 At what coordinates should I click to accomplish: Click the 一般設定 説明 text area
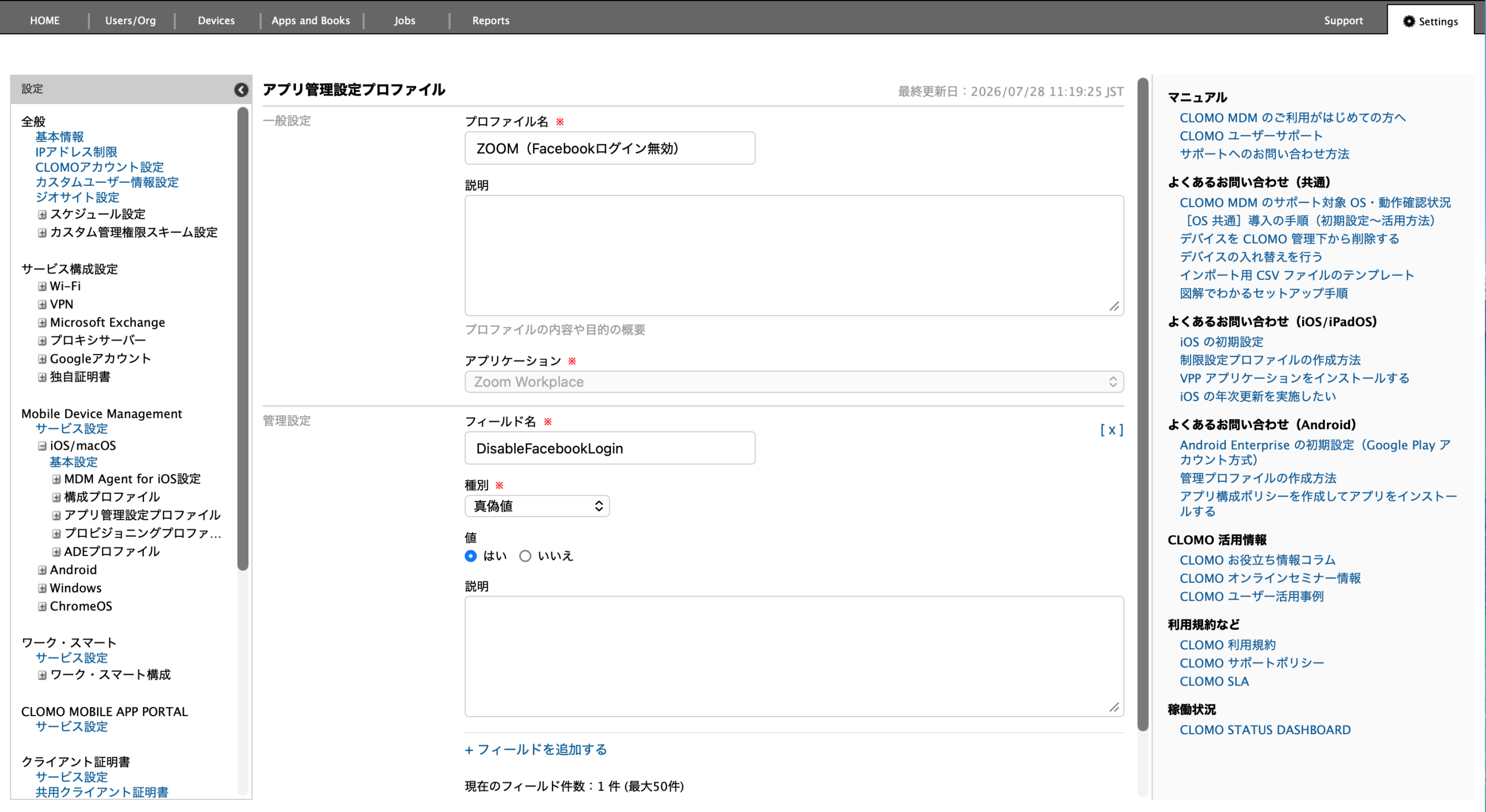tap(794, 255)
